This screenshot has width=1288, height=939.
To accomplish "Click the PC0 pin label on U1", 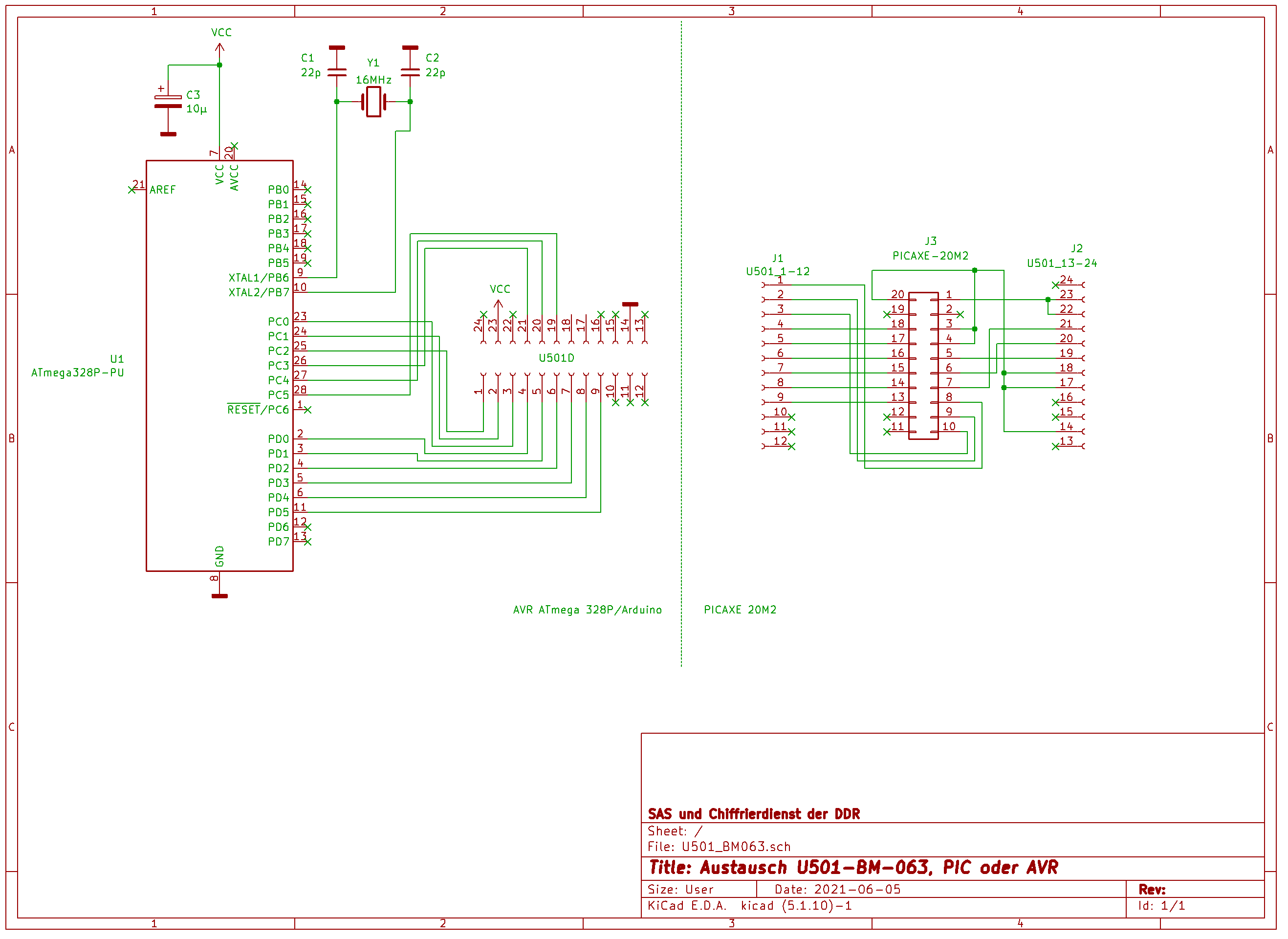I will (280, 323).
